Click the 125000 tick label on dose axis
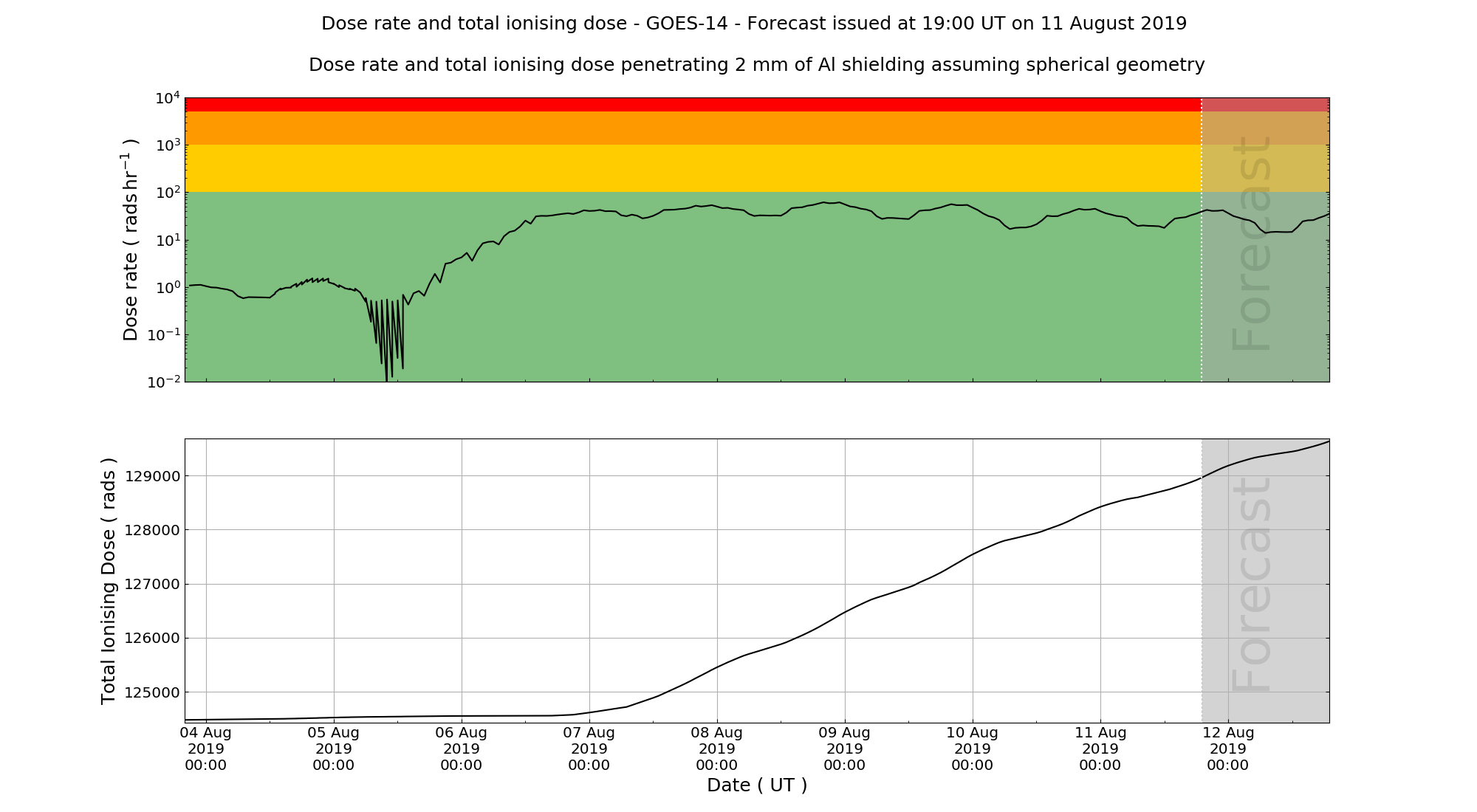Viewport: 1477px width, 812px height. [x=153, y=692]
